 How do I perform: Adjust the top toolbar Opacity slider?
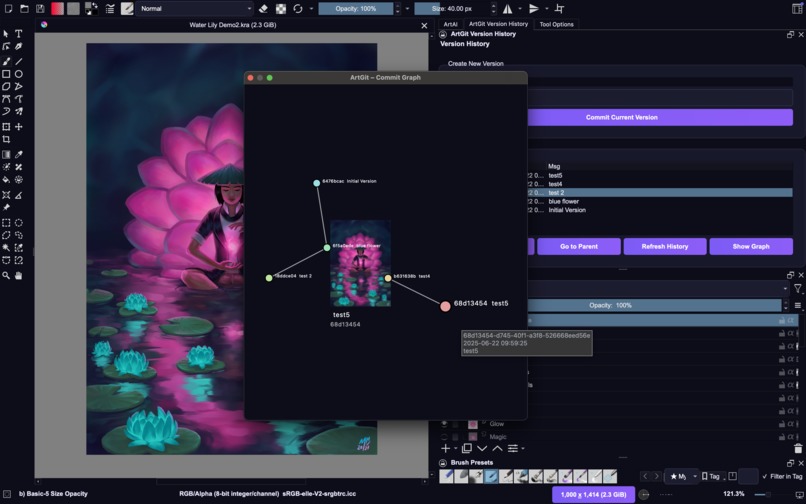(x=356, y=9)
